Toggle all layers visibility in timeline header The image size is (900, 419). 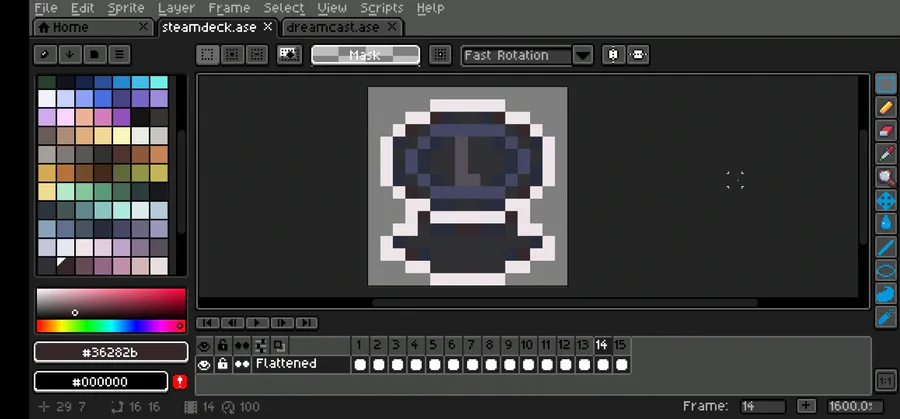click(x=204, y=346)
